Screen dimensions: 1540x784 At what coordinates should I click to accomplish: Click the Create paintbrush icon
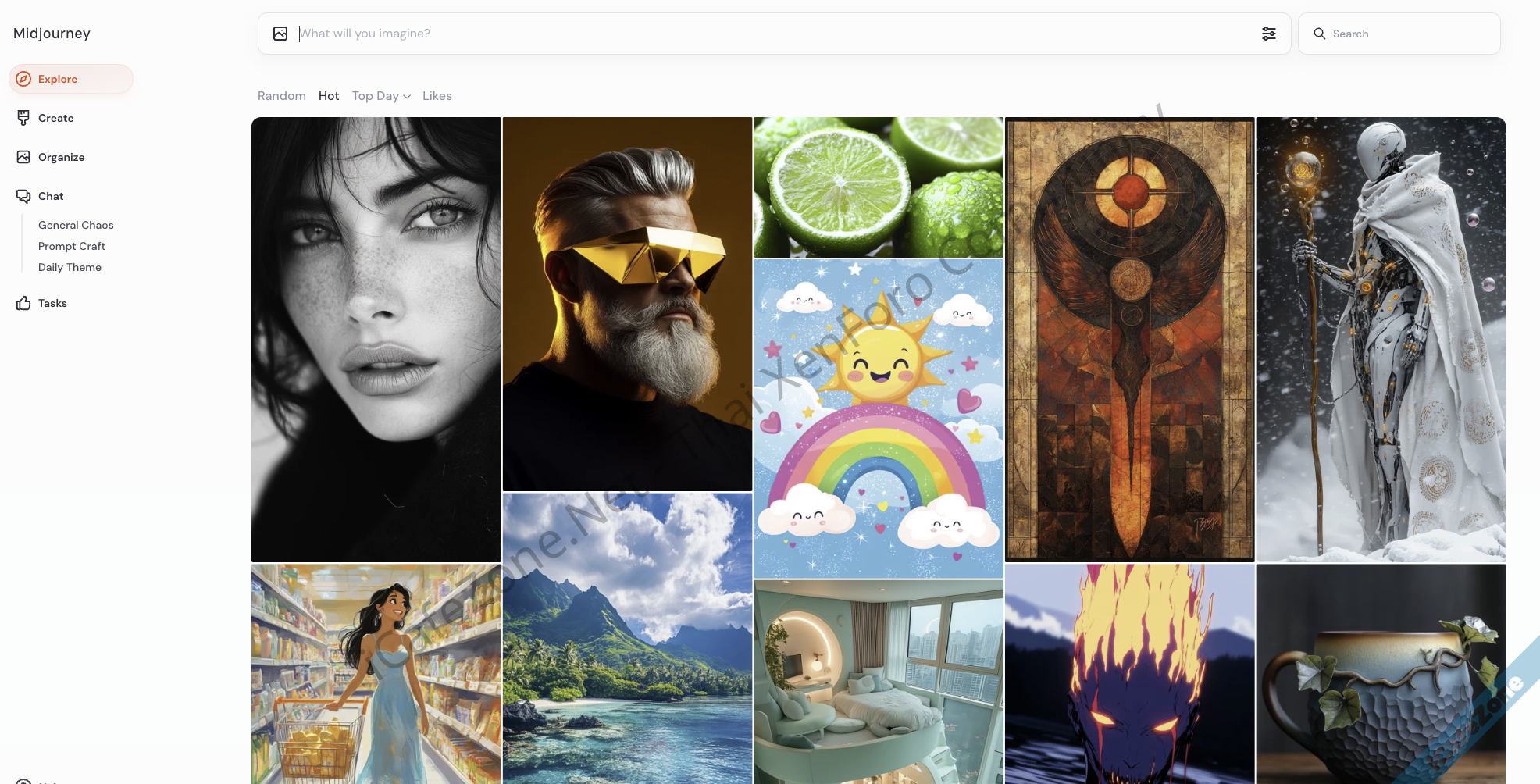pos(23,118)
